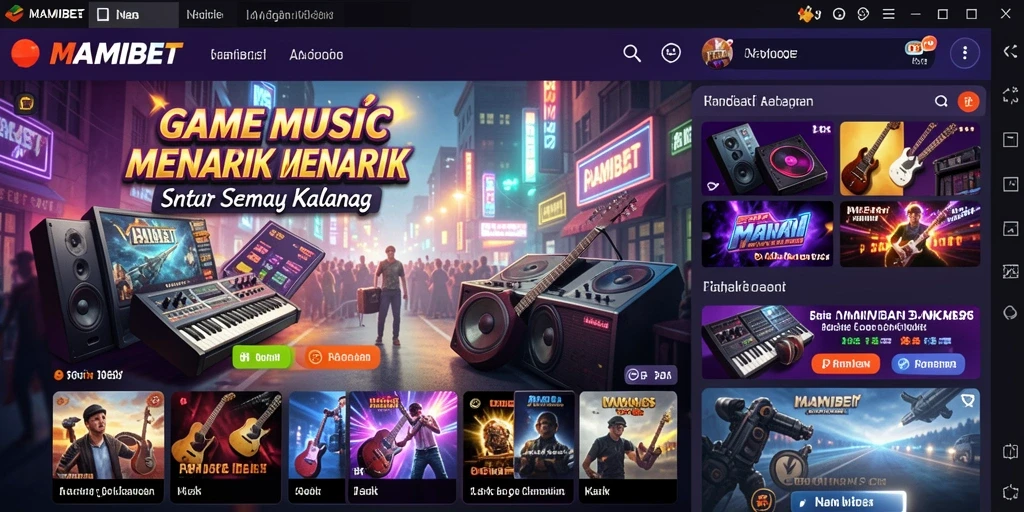Click the chart frame icon in right sidebar

tap(1010, 271)
